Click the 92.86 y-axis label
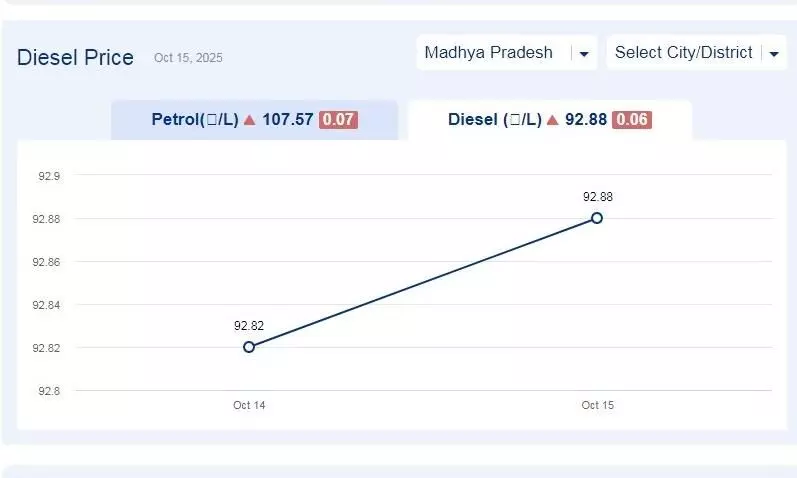Viewport: 797px width, 478px height. click(x=47, y=262)
